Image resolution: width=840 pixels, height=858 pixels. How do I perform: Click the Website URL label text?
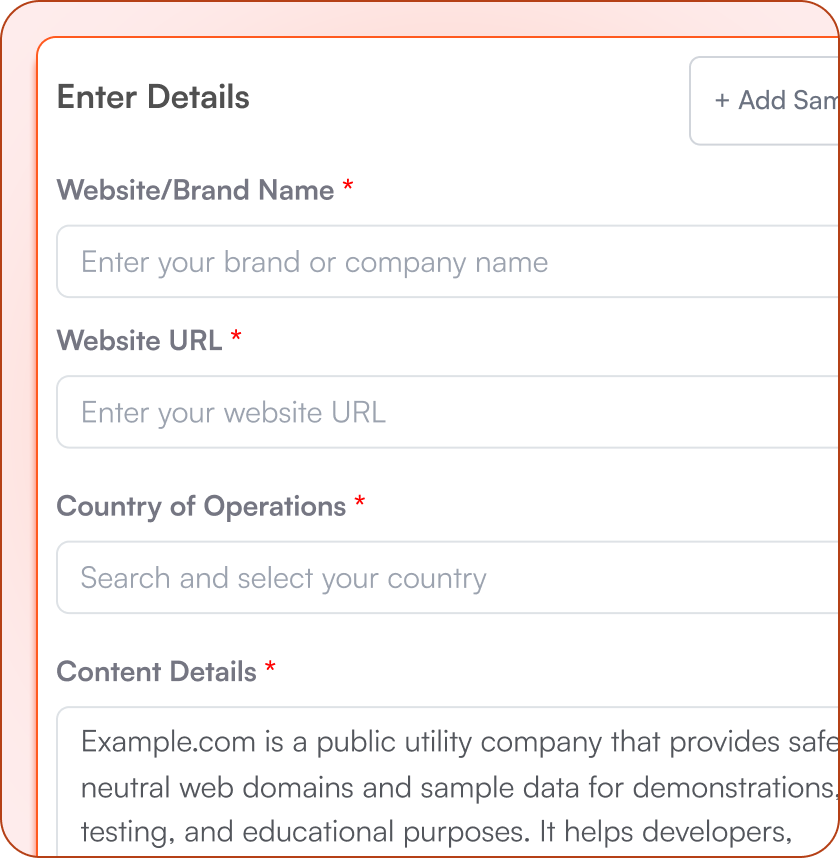[x=139, y=340]
